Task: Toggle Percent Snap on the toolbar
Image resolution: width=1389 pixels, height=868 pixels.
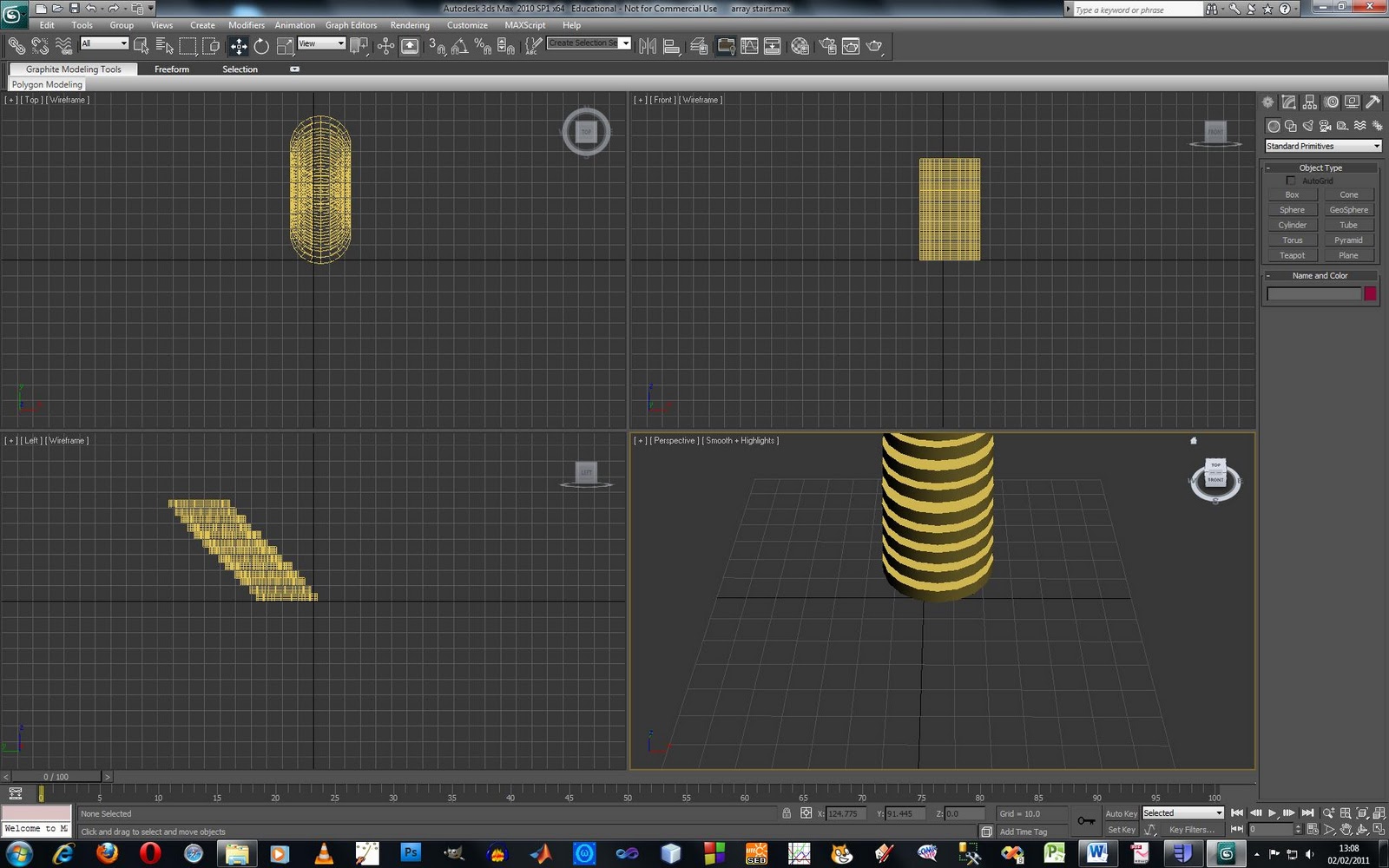Action: [483, 46]
